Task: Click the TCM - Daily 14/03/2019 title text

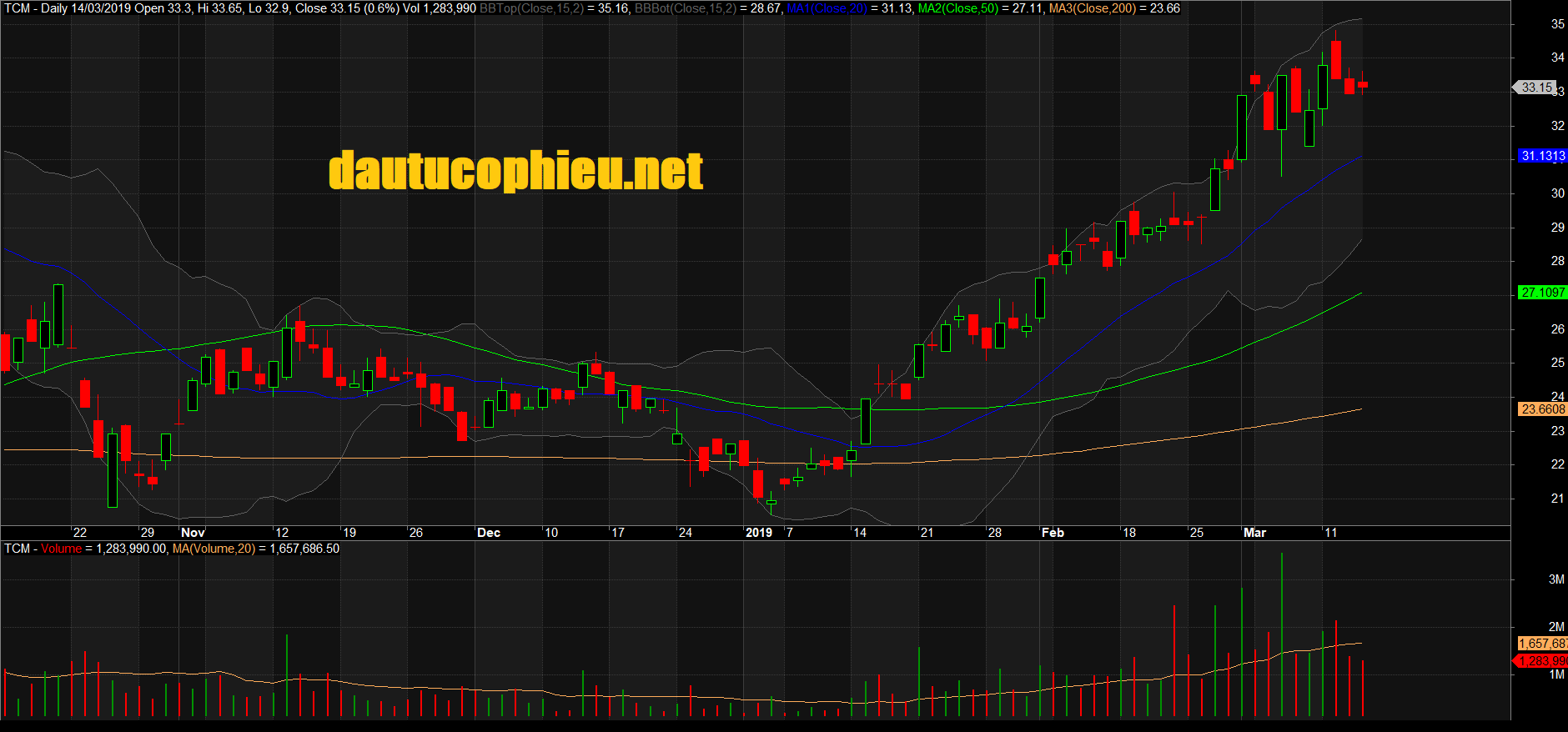Action: [68, 8]
